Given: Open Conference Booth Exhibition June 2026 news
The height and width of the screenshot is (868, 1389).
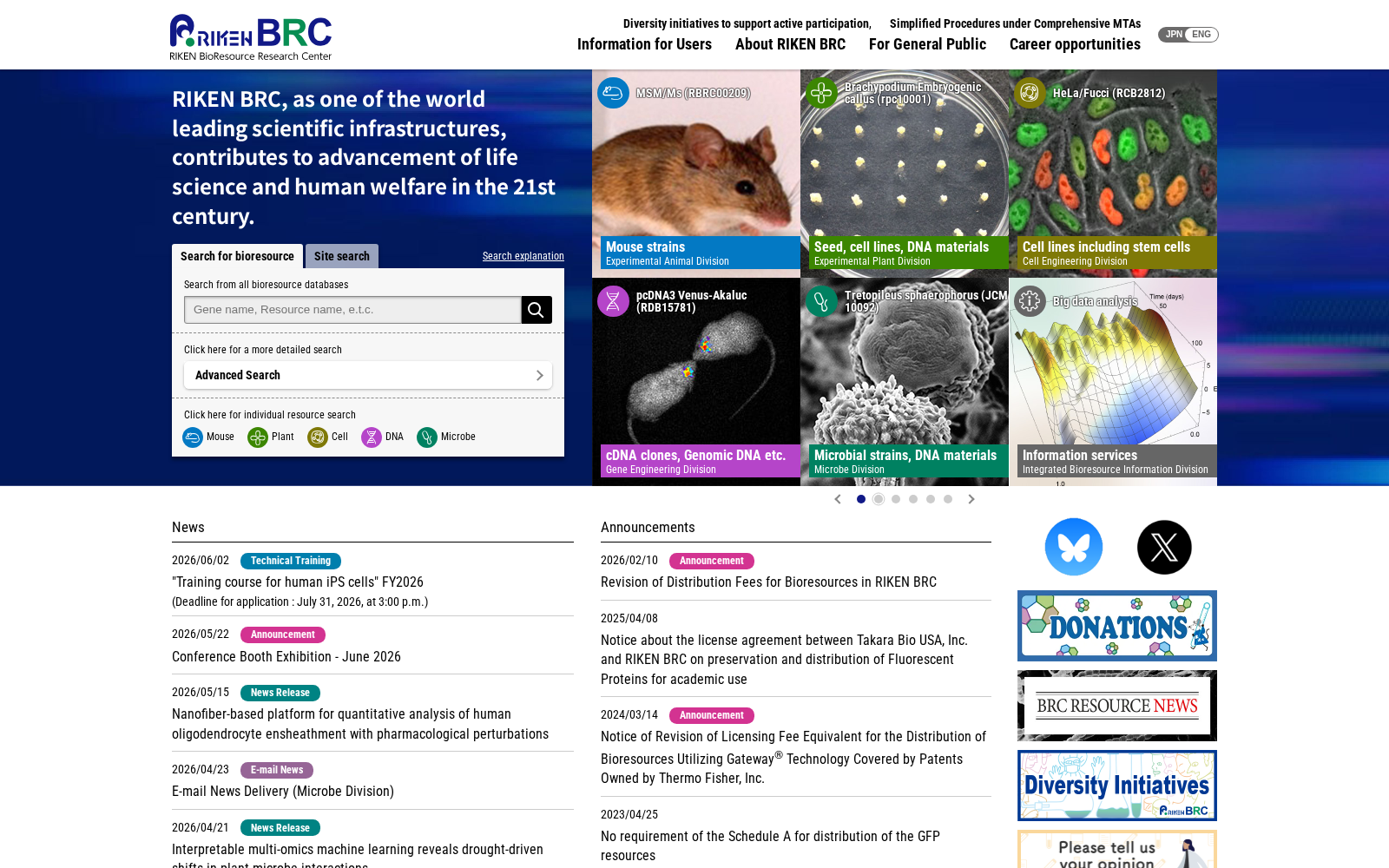Looking at the screenshot, I should pos(286,657).
